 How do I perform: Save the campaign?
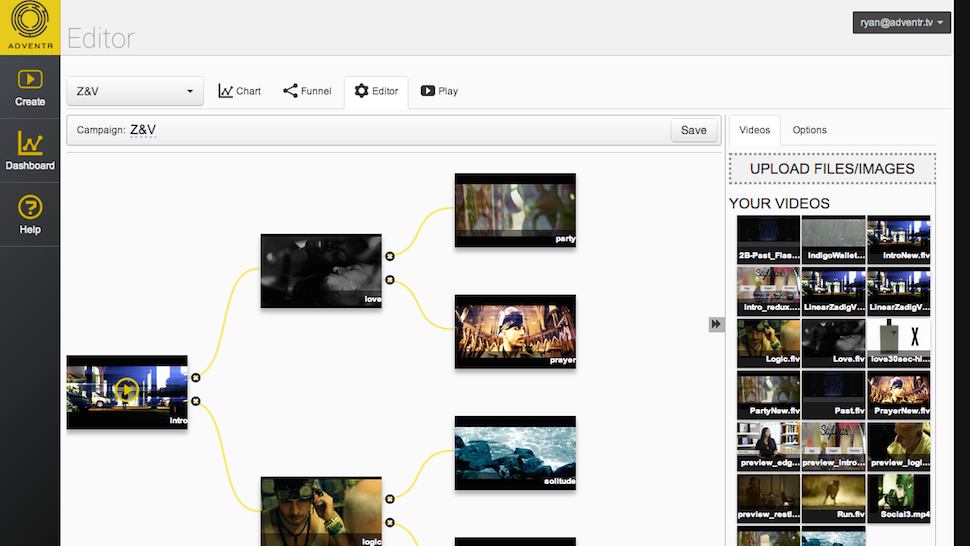tap(693, 130)
